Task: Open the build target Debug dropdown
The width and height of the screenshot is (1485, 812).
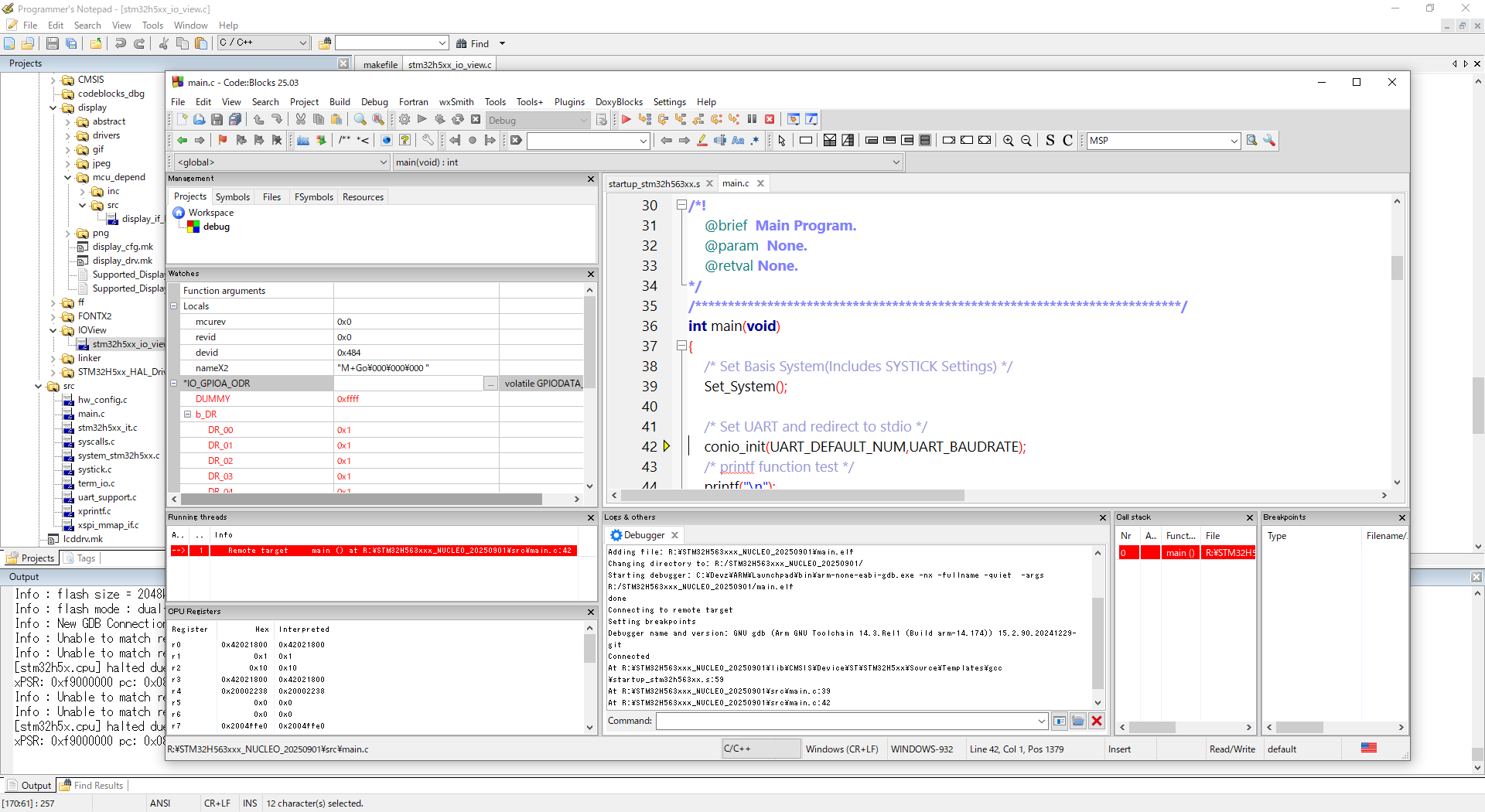Action: tap(538, 120)
